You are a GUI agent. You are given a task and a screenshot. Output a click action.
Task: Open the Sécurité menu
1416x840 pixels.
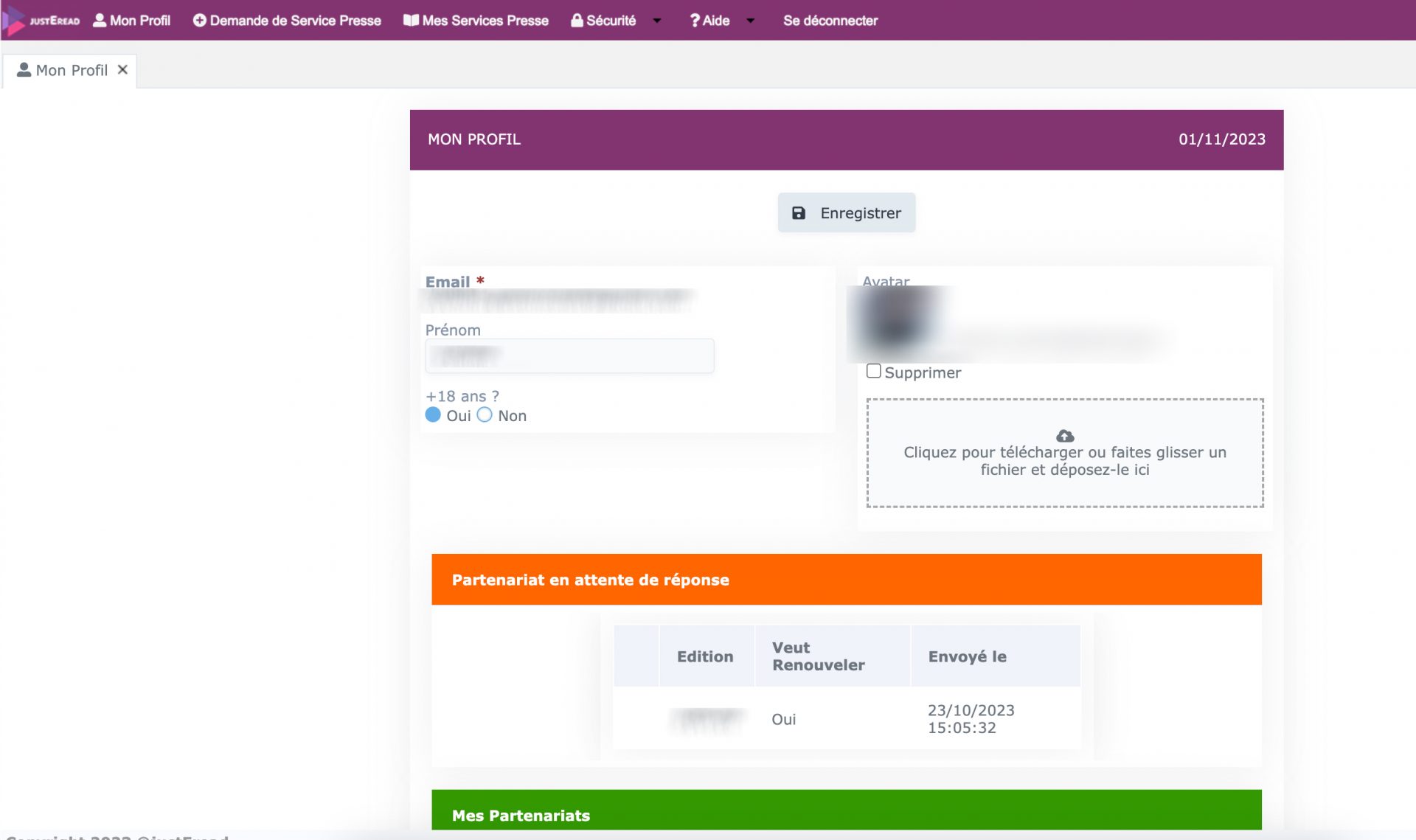(x=603, y=21)
